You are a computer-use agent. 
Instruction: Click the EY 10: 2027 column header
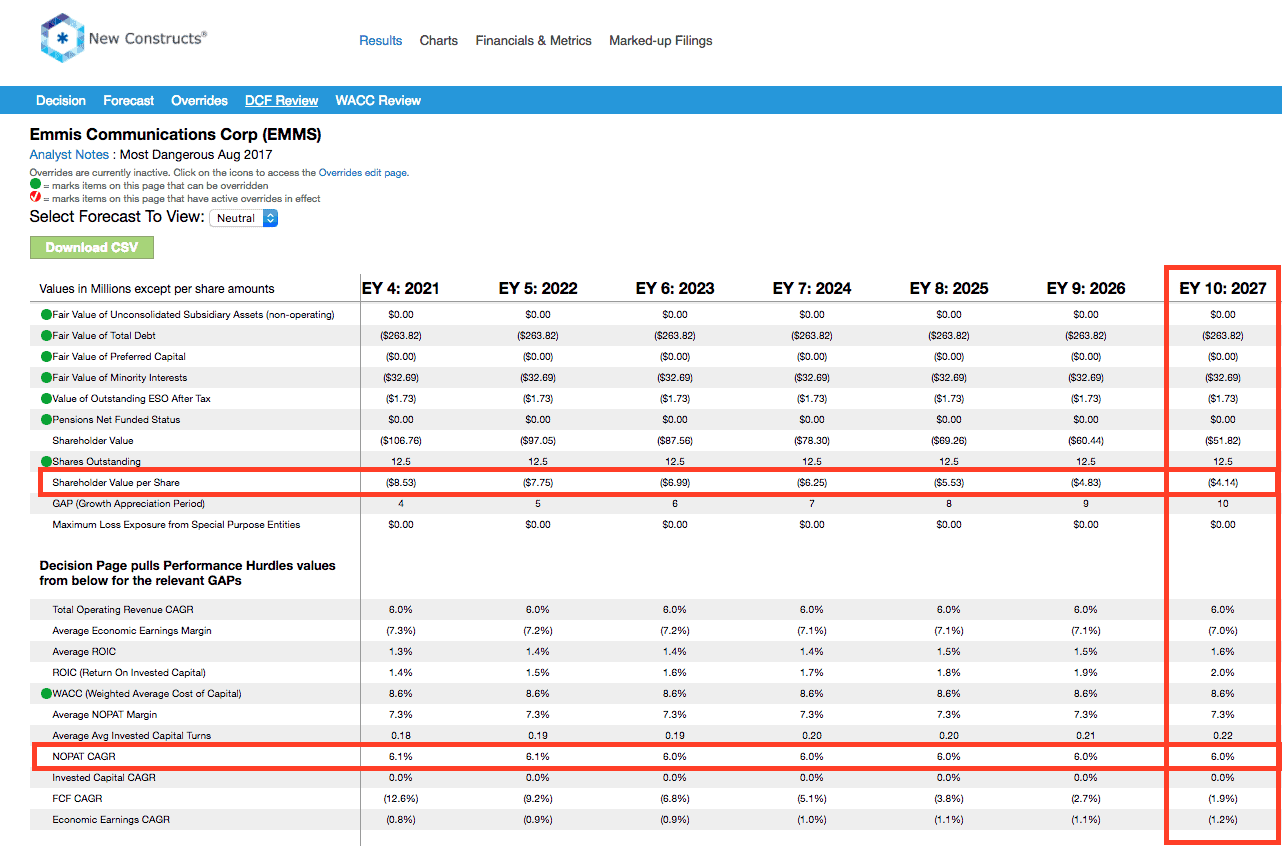[1223, 288]
